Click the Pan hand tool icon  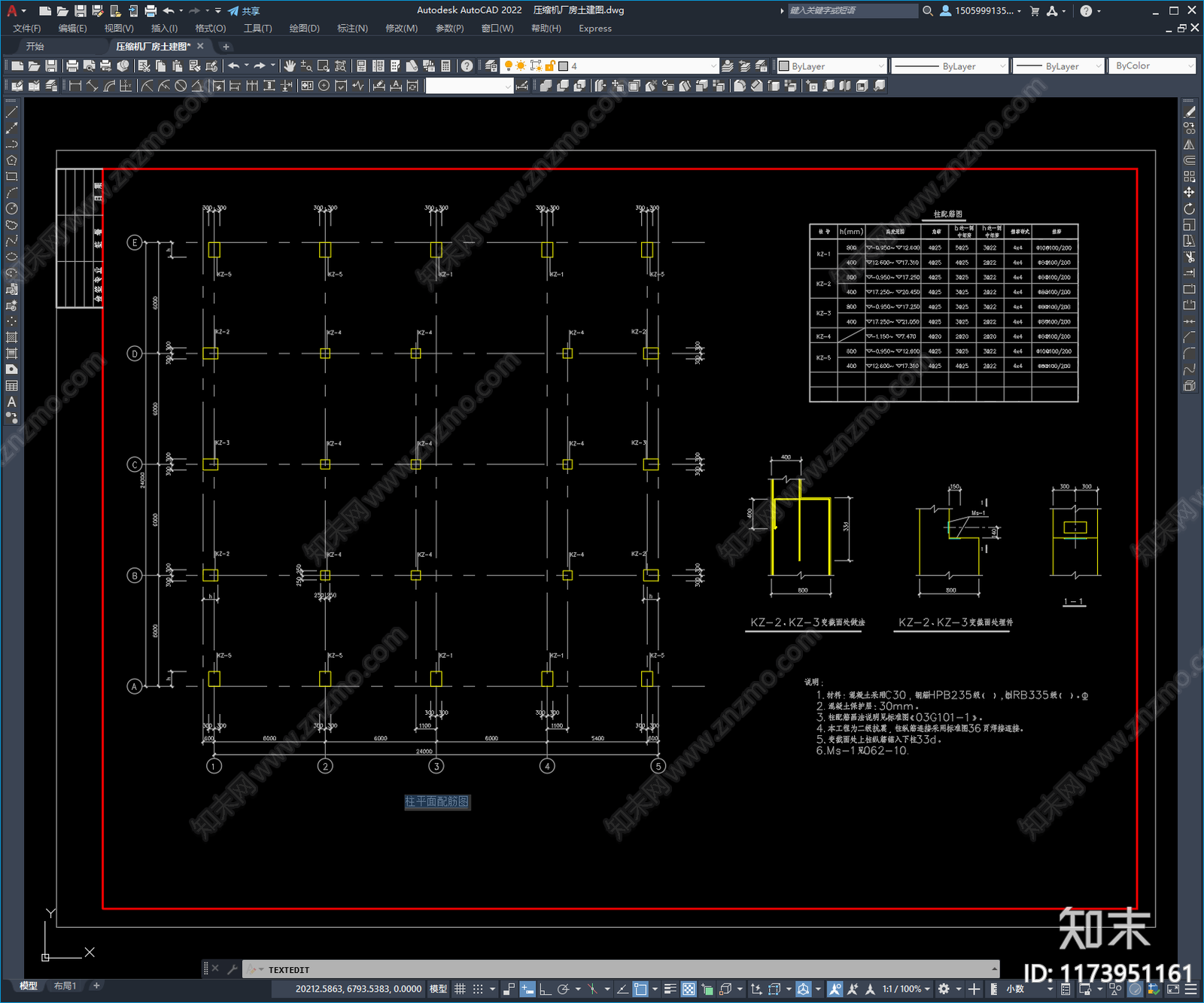point(290,66)
